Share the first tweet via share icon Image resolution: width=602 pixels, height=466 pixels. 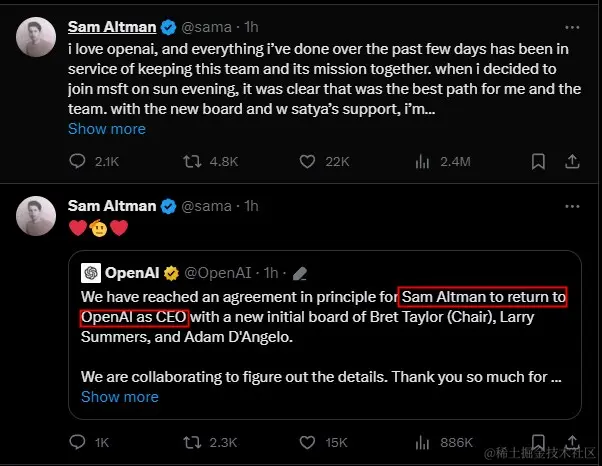[573, 161]
